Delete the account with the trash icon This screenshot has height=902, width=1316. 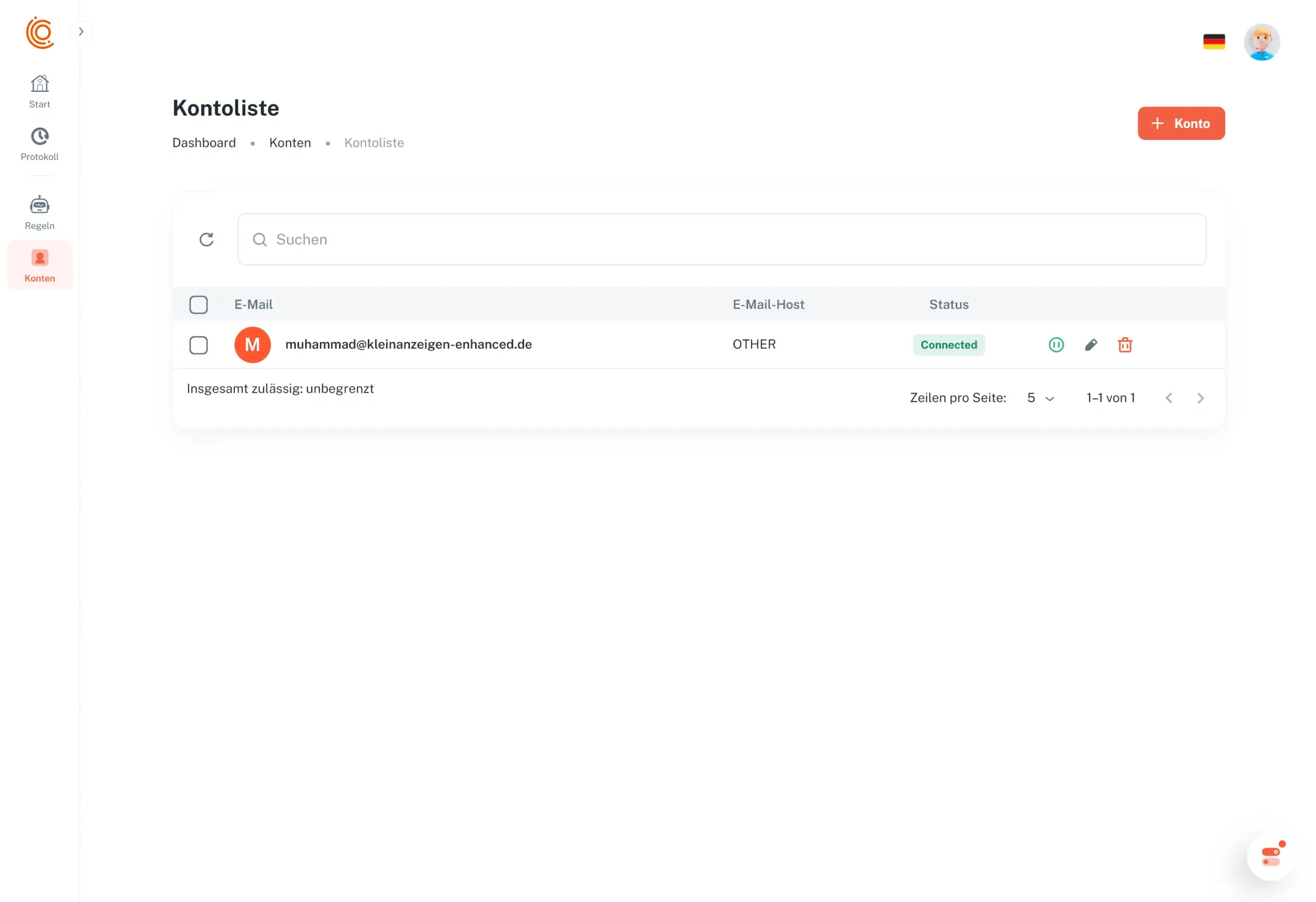click(1125, 345)
